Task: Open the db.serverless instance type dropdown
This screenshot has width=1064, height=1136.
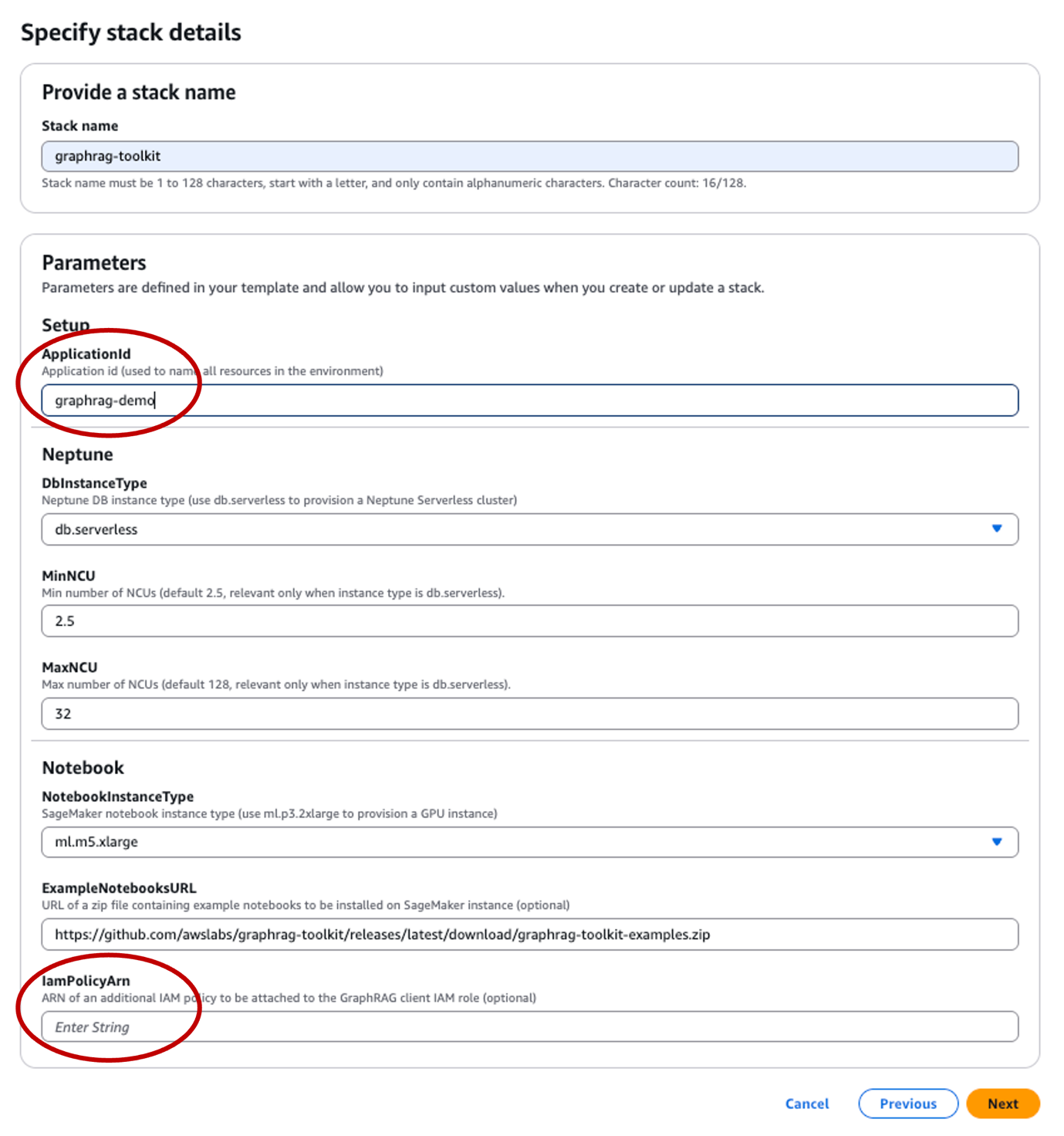Action: [x=529, y=529]
